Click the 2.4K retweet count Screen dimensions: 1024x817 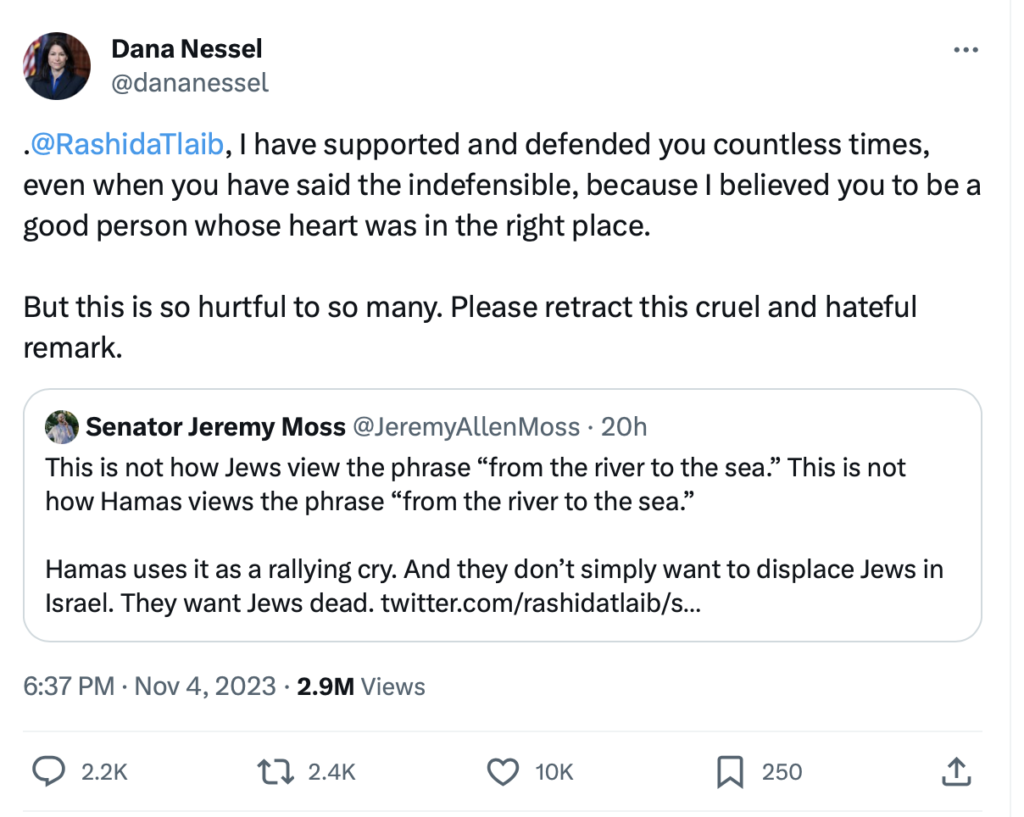(331, 771)
